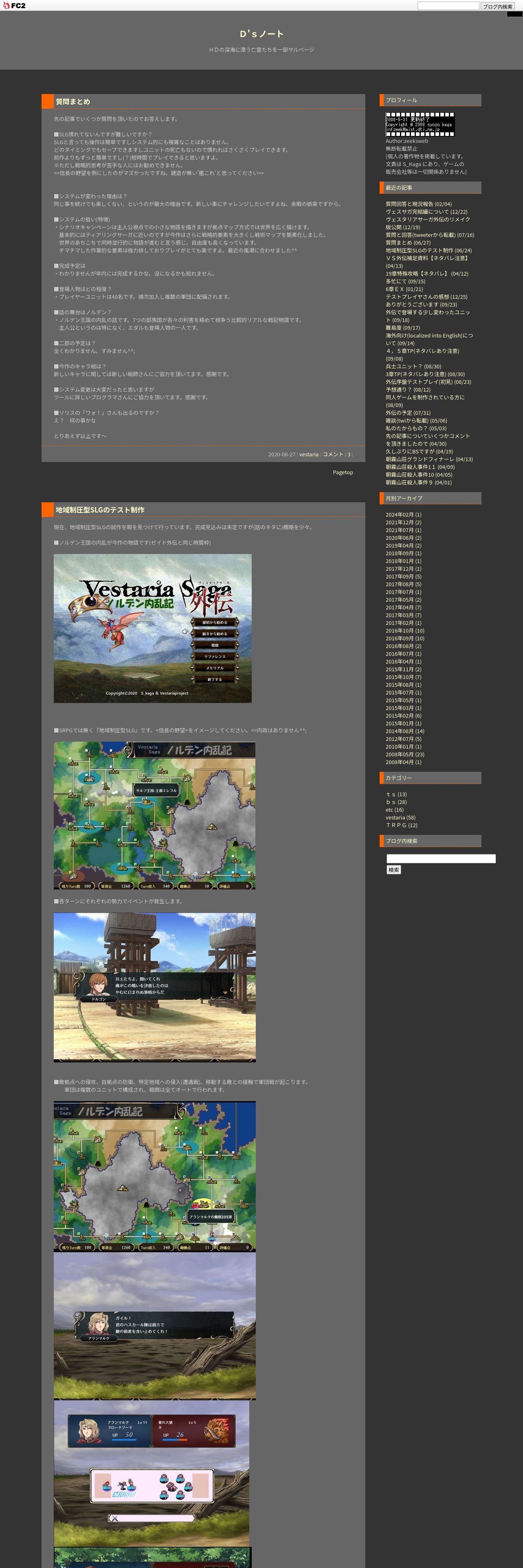This screenshot has height=1568, width=523.
Task: Click the top bar ブログ内検索 button
Action: [497, 6]
